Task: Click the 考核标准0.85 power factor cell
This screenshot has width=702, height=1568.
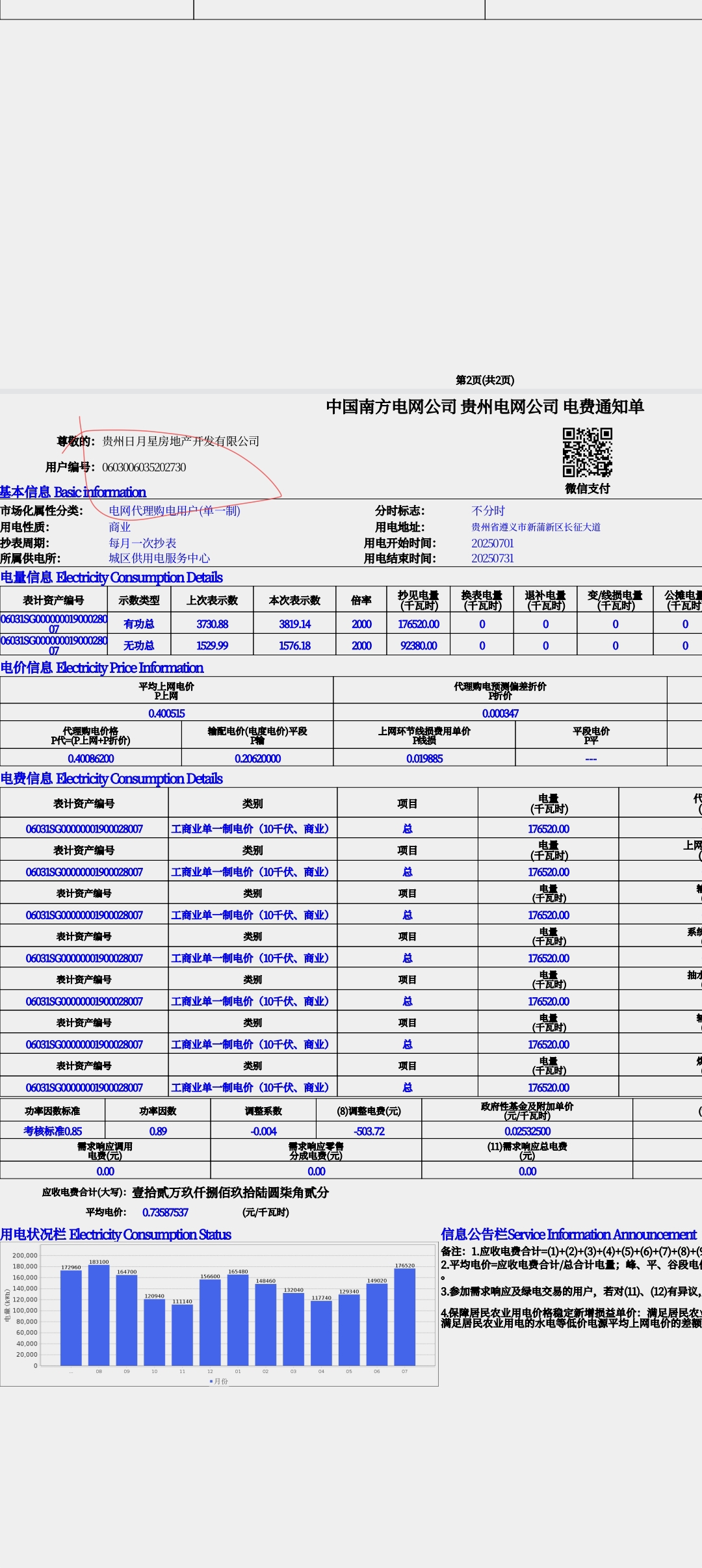Action: (x=53, y=1131)
